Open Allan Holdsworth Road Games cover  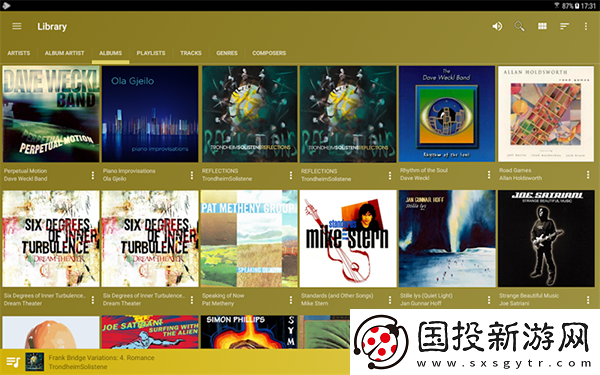tap(546, 114)
